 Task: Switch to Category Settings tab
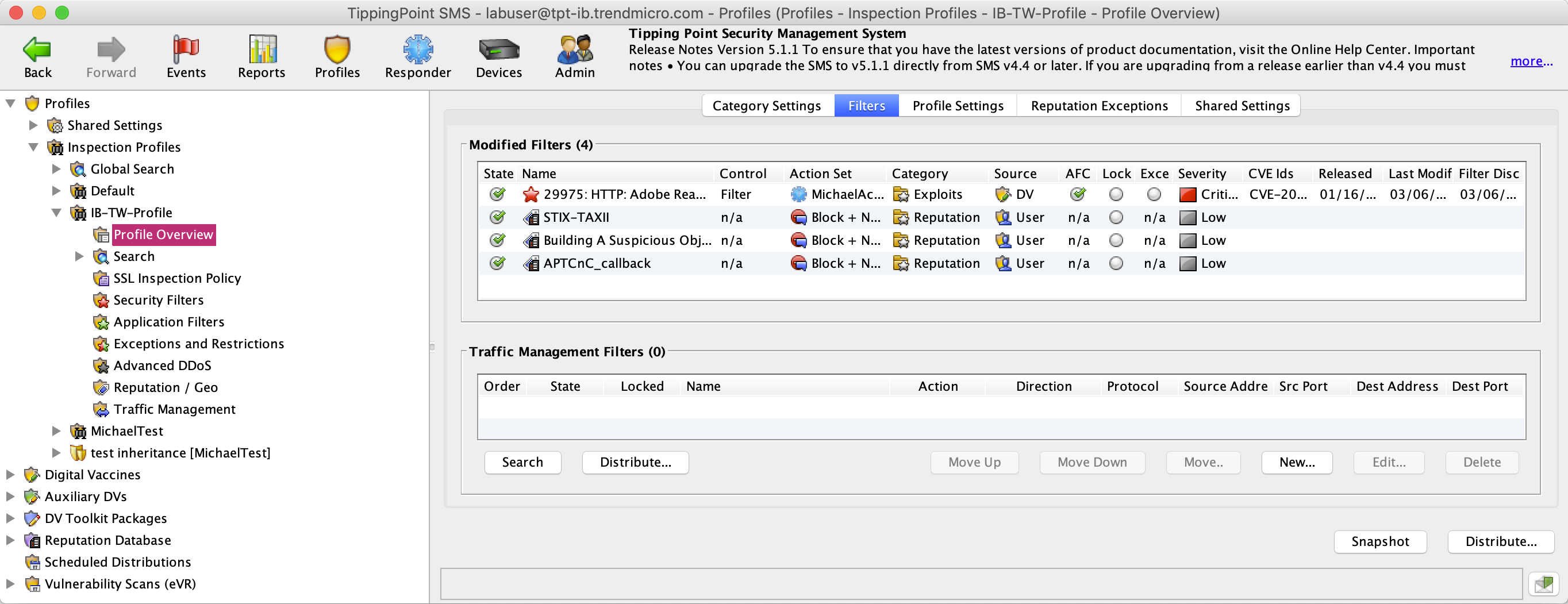point(767,106)
